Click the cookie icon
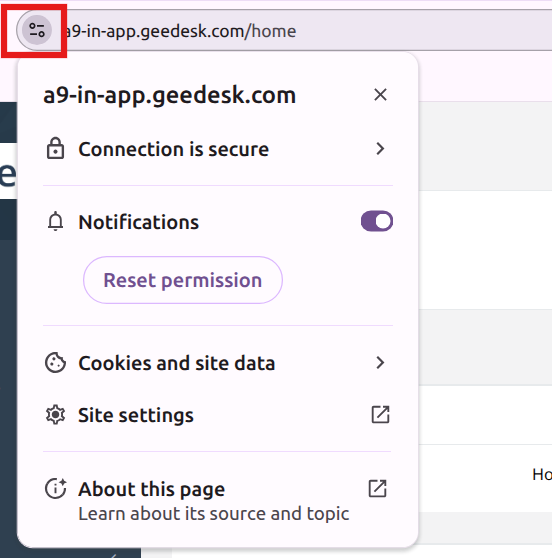This screenshot has width=552, height=558. pyautogui.click(x=56, y=363)
